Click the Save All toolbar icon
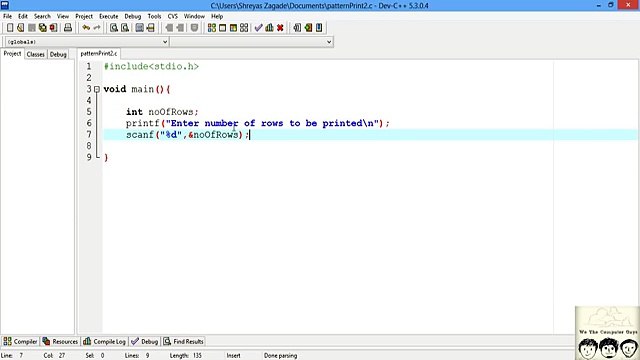 click(42, 28)
